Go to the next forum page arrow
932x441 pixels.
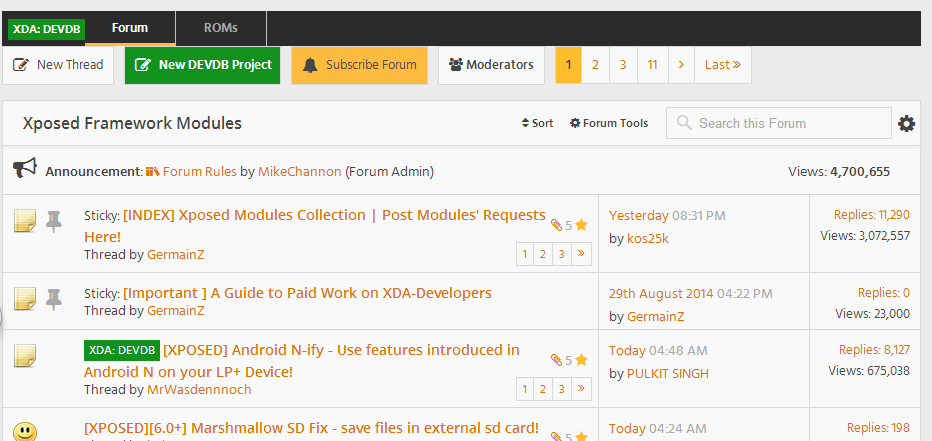(681, 65)
